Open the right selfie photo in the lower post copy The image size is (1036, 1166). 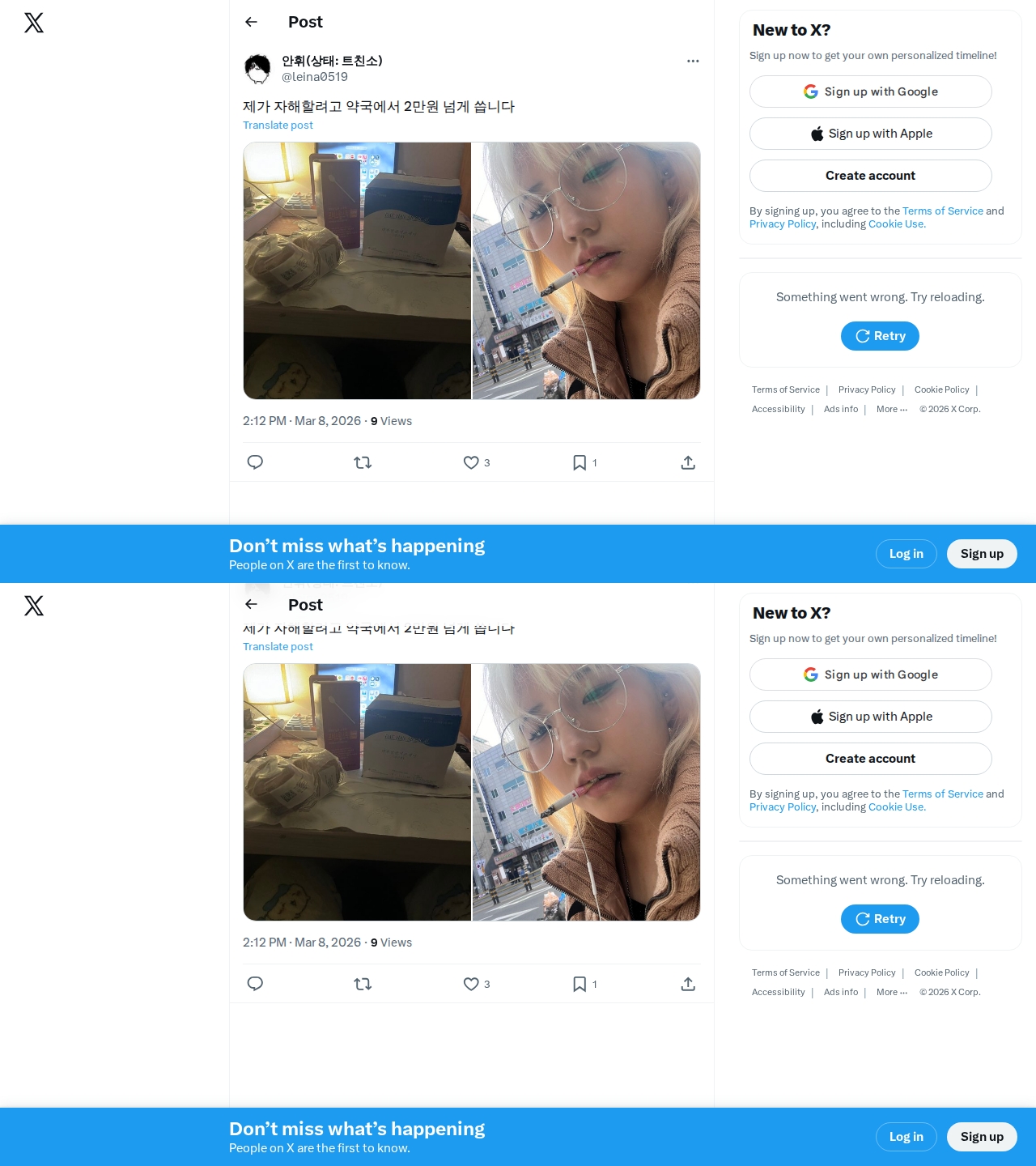(587, 792)
